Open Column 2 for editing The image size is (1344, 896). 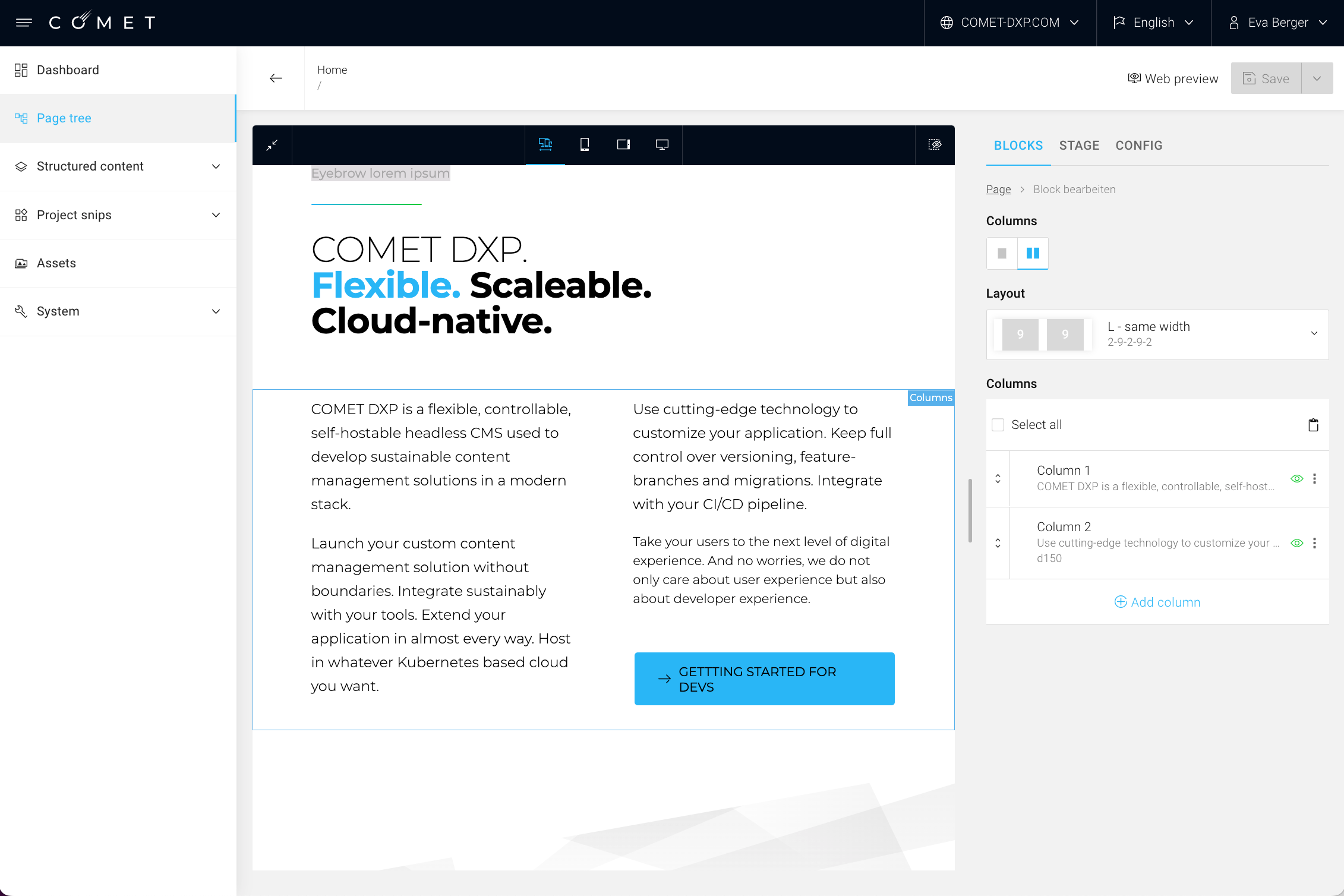pos(1157,542)
